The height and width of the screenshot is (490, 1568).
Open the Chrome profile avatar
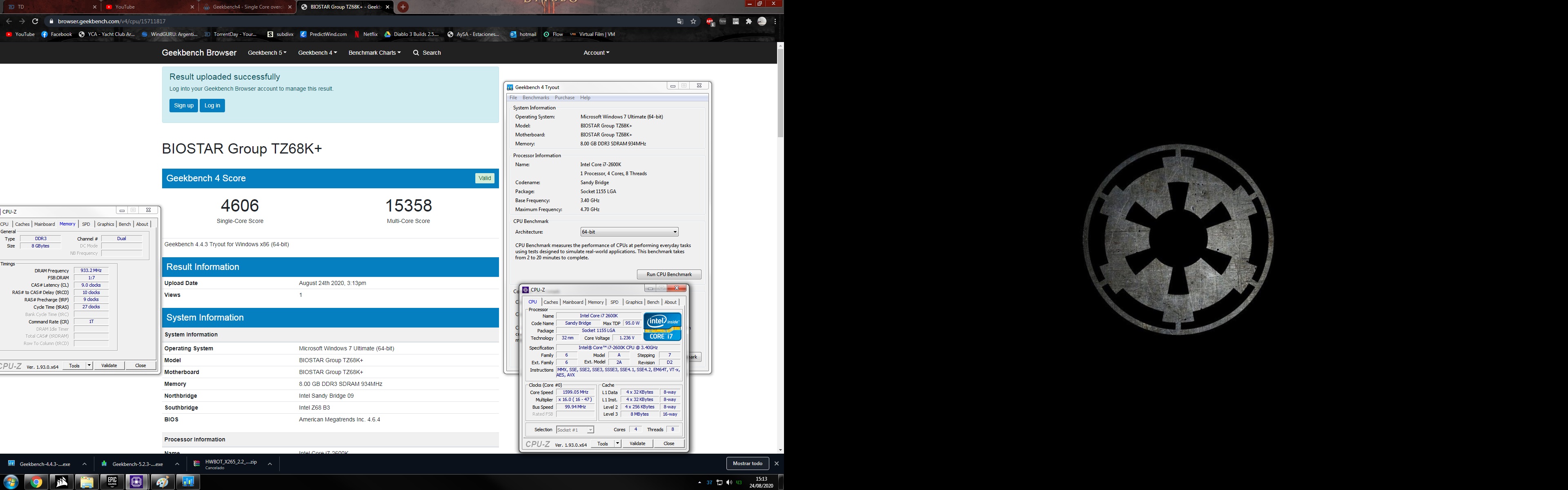(x=762, y=21)
